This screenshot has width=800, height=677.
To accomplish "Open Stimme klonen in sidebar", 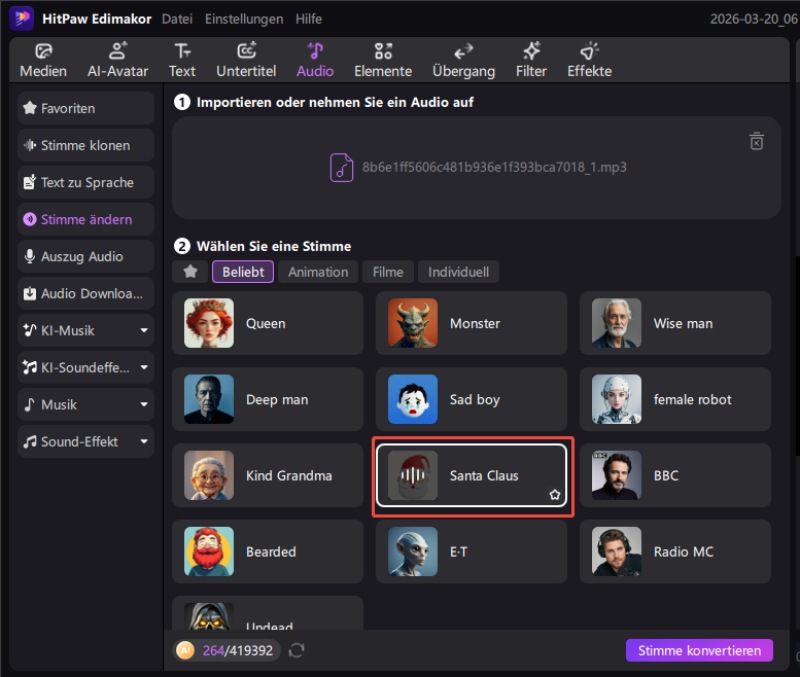I will (x=86, y=146).
